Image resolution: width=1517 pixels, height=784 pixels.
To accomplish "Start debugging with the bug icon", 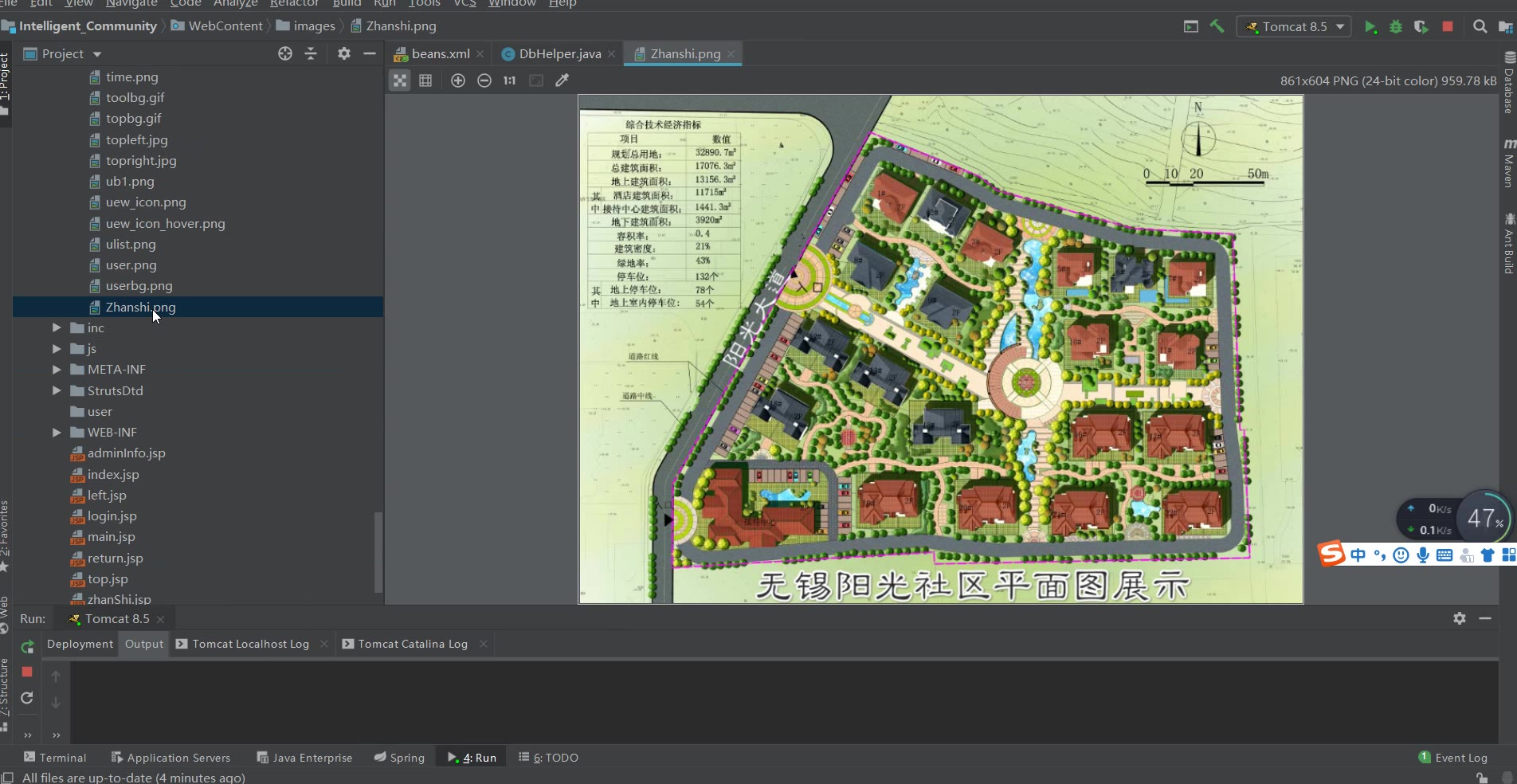I will coord(1396,26).
